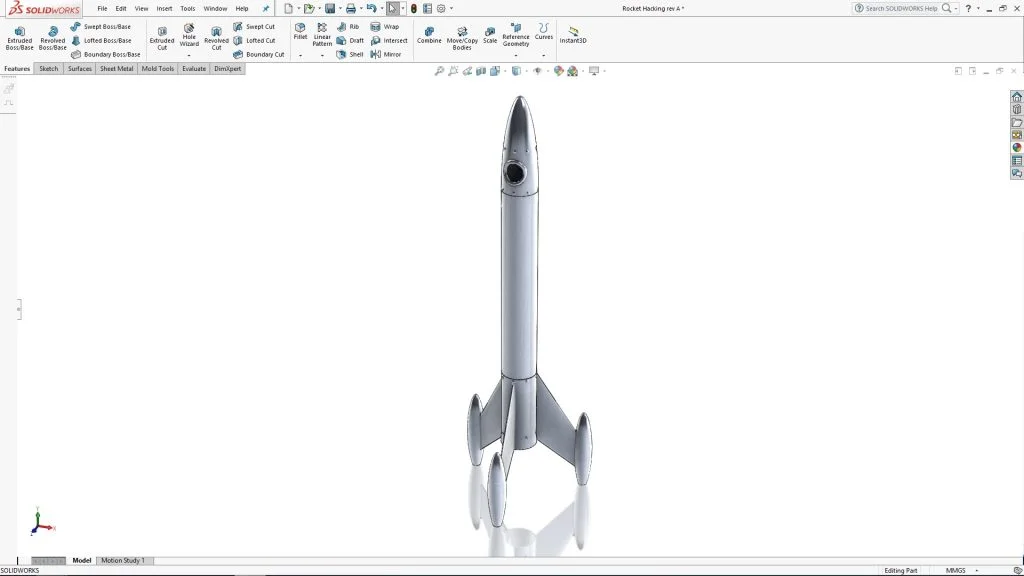
Task: Click the Swept Boss/Base command
Action: (104, 26)
